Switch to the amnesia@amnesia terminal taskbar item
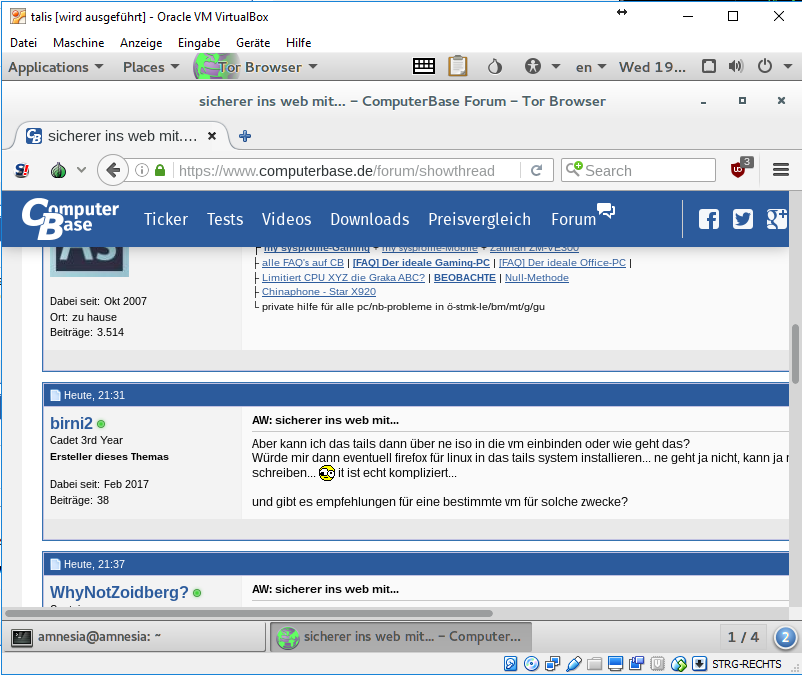Screen dimensions: 802x675 click(x=134, y=637)
